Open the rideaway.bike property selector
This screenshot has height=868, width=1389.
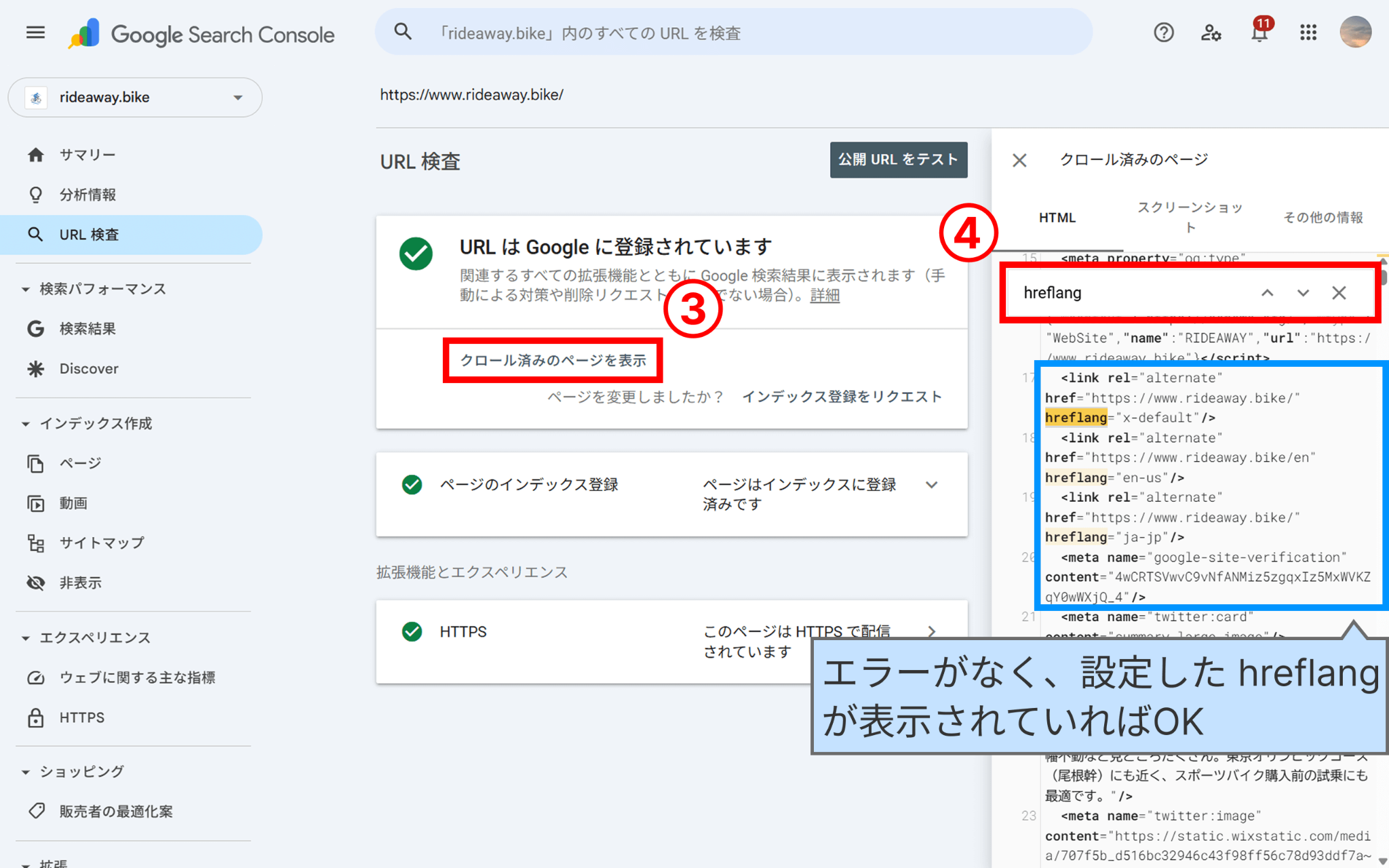click(134, 97)
